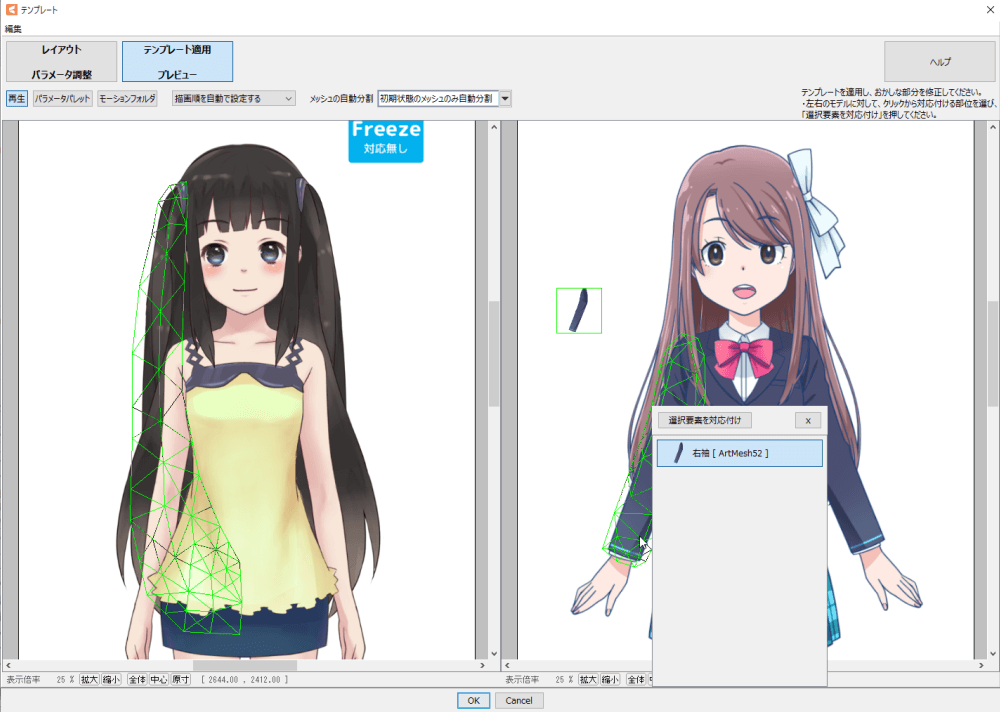The width and height of the screenshot is (1000, 712).
Task: Click the pink bow tie on right model
Action: click(742, 357)
